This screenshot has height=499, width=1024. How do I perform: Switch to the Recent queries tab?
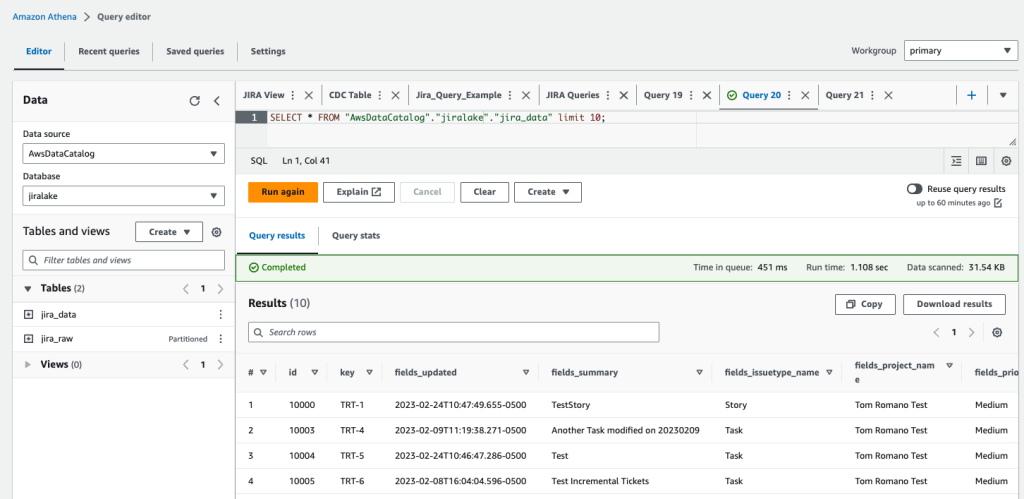coord(109,51)
